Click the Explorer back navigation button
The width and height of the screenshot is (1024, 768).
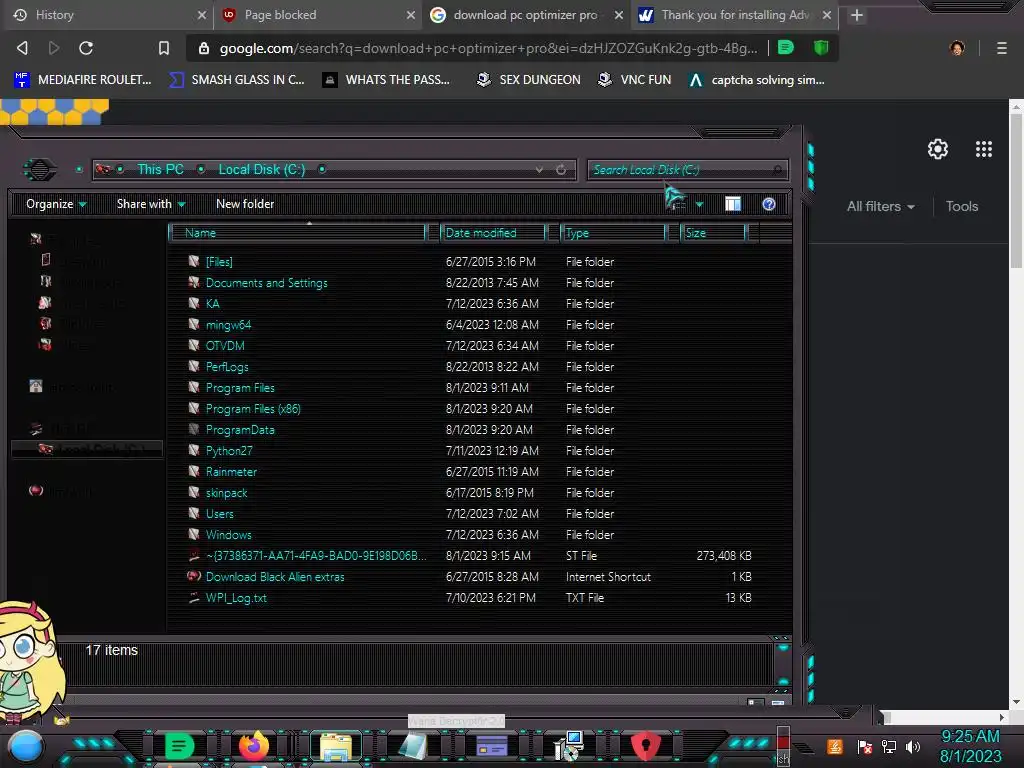40,170
